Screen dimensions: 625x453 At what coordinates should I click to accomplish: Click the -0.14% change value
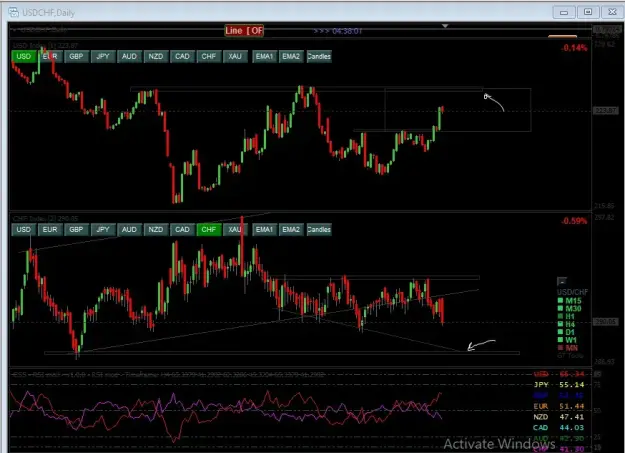point(574,48)
